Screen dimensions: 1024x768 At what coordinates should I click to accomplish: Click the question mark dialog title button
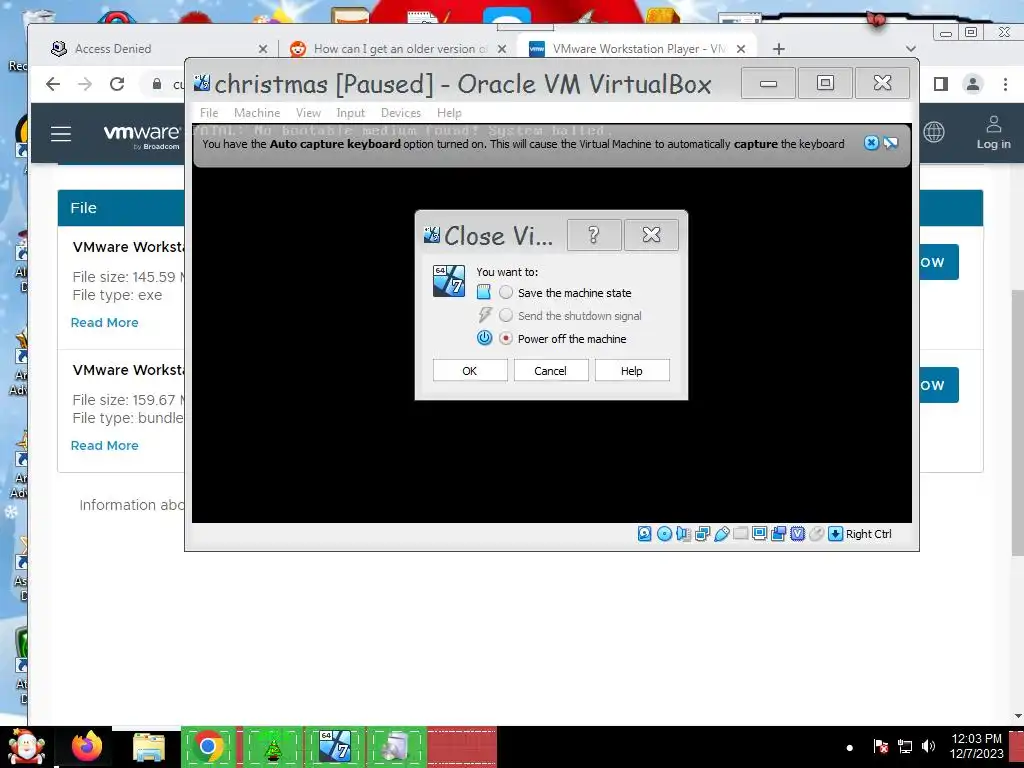[x=594, y=234]
